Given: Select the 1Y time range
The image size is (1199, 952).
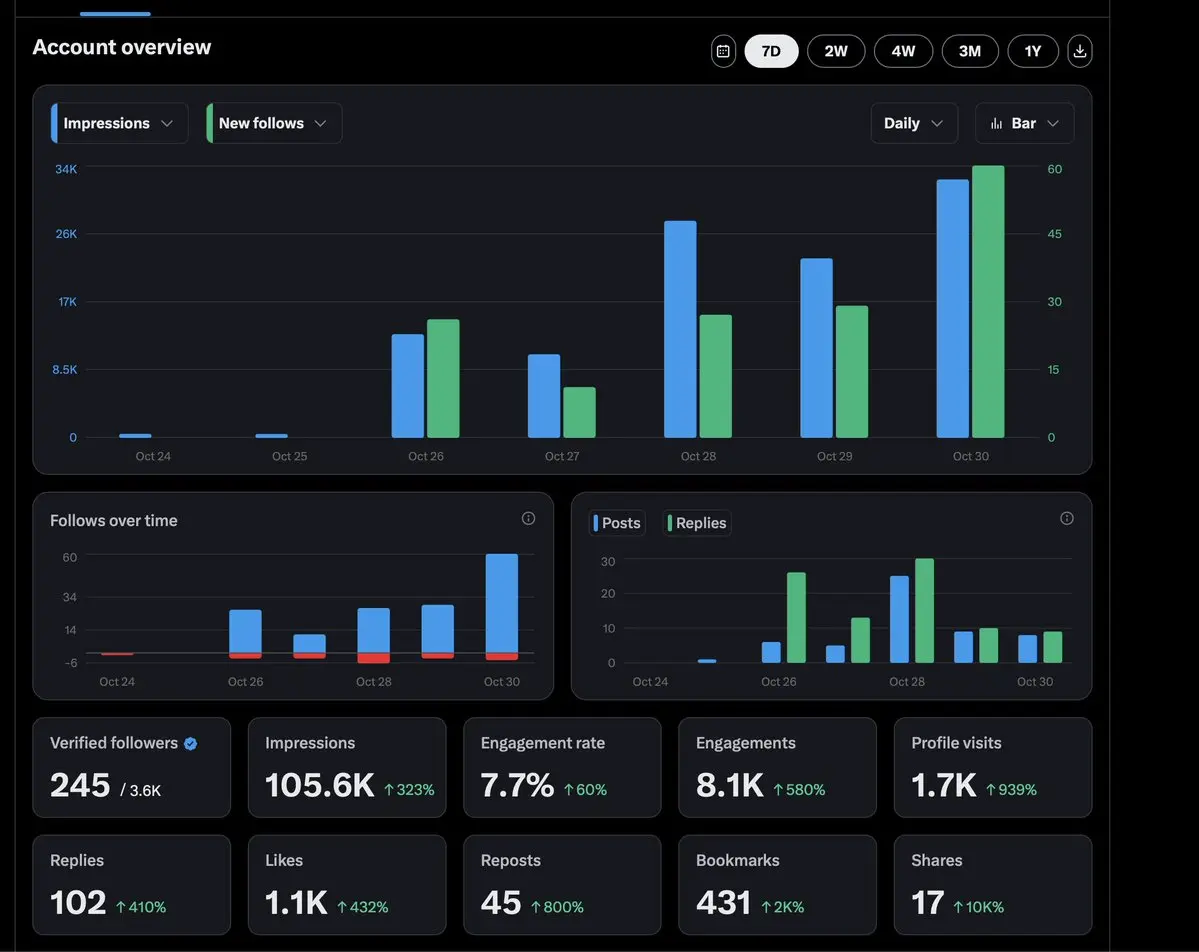Looking at the screenshot, I should click(x=1033, y=51).
